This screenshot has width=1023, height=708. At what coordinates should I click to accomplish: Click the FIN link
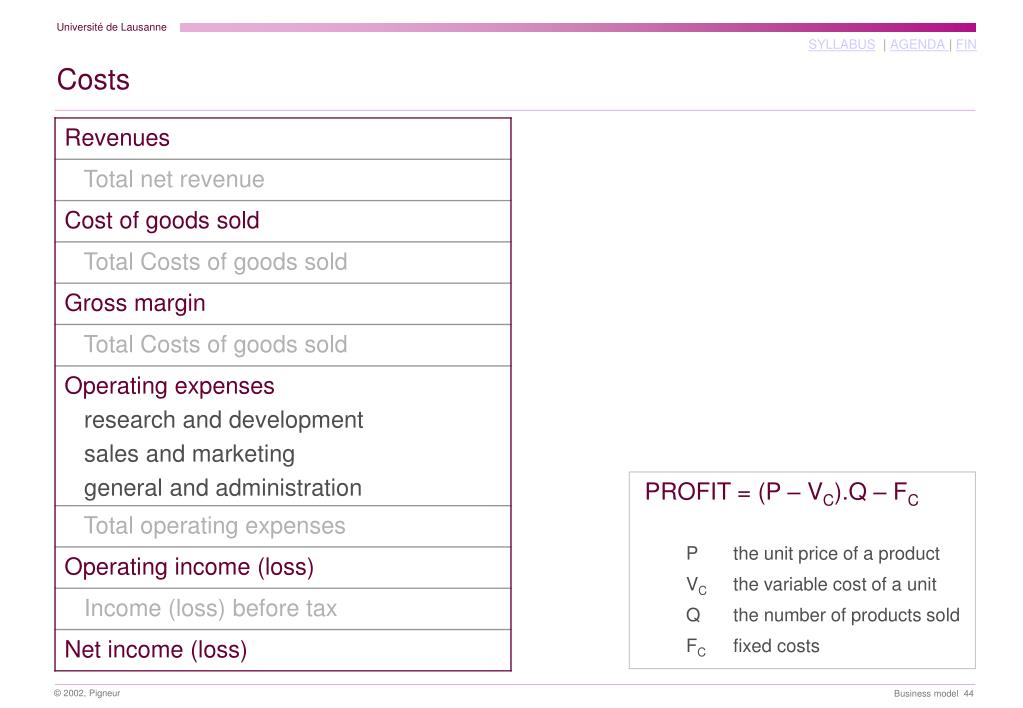point(966,44)
